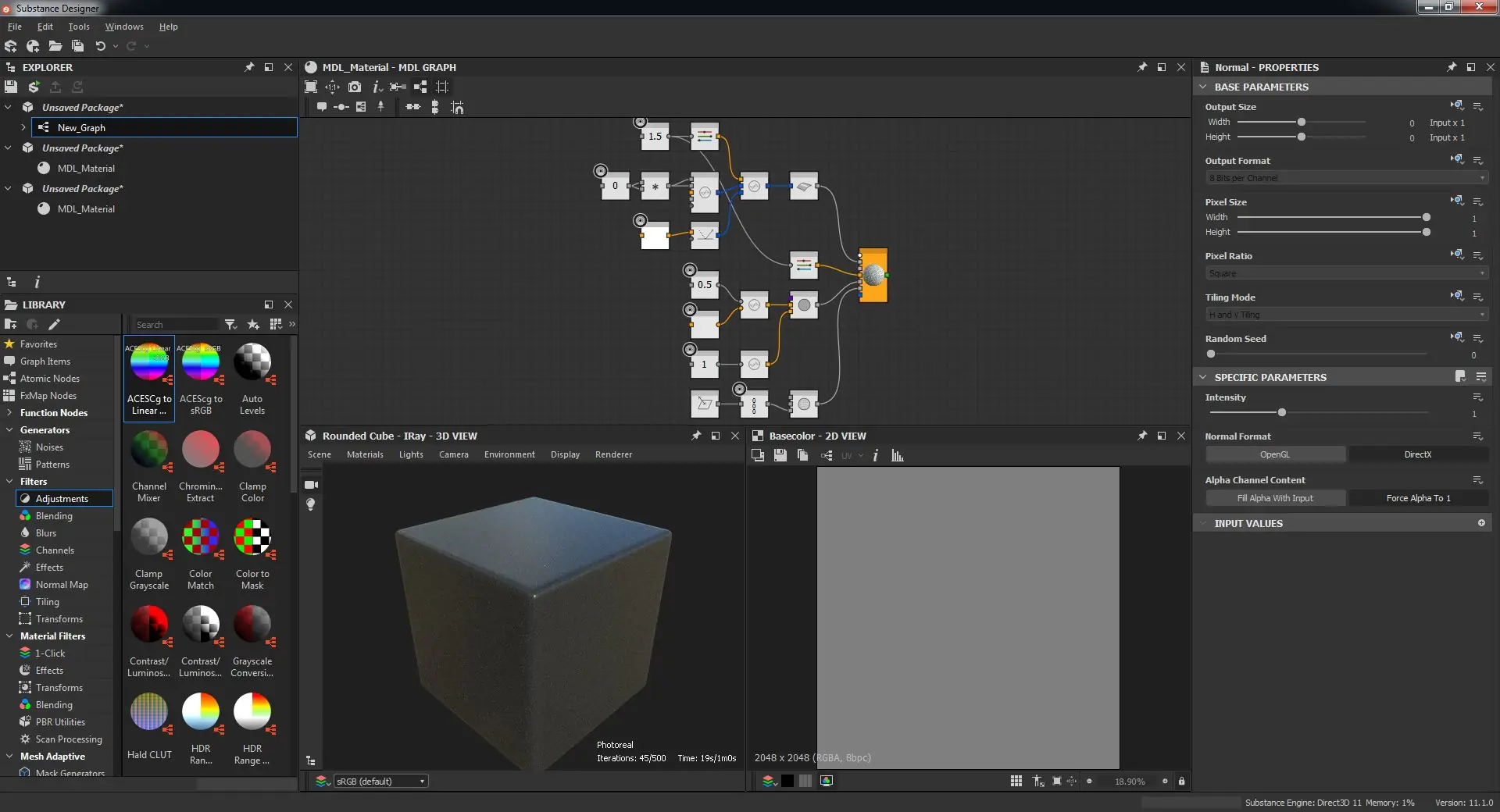1500x812 pixels.
Task: Pin the Rounded Cube 3D view panel
Action: [695, 436]
